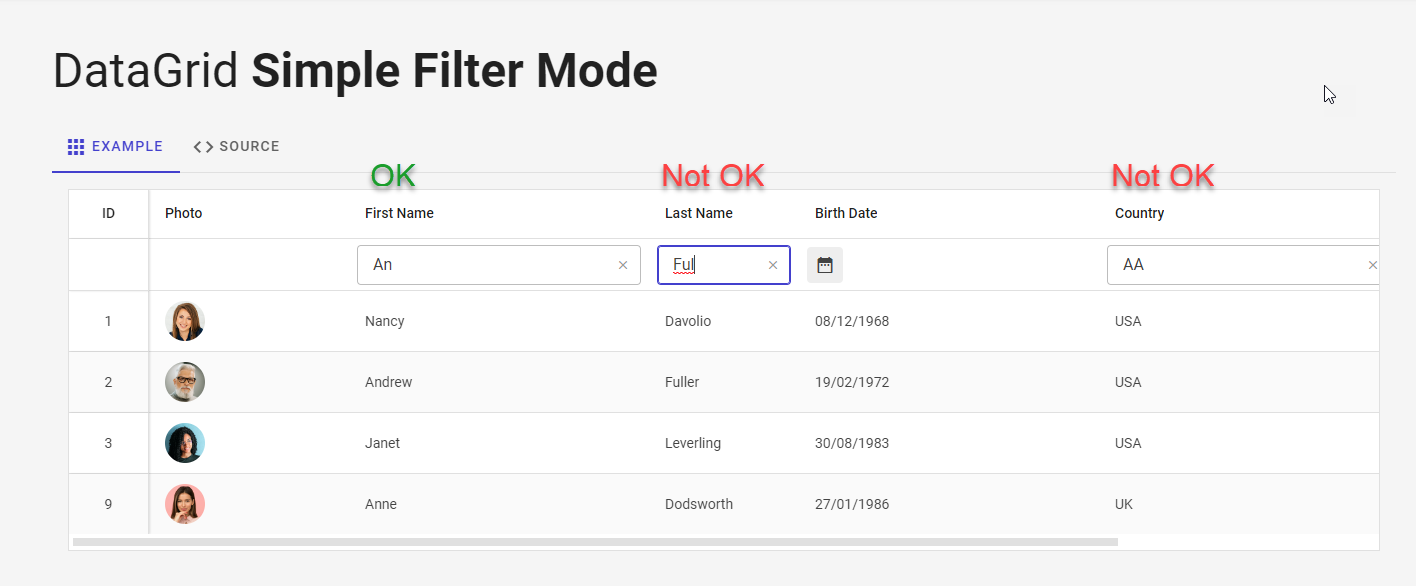This screenshot has width=1416, height=586.
Task: Click Nancy's profile photo
Action: (184, 321)
